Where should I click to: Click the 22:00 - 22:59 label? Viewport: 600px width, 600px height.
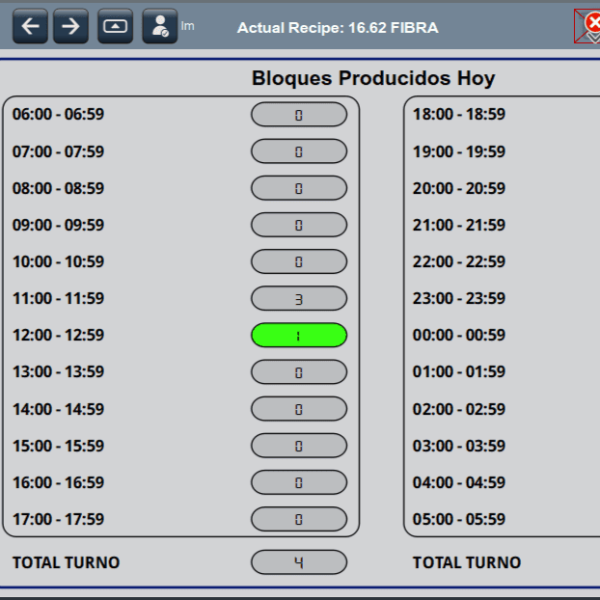point(459,262)
